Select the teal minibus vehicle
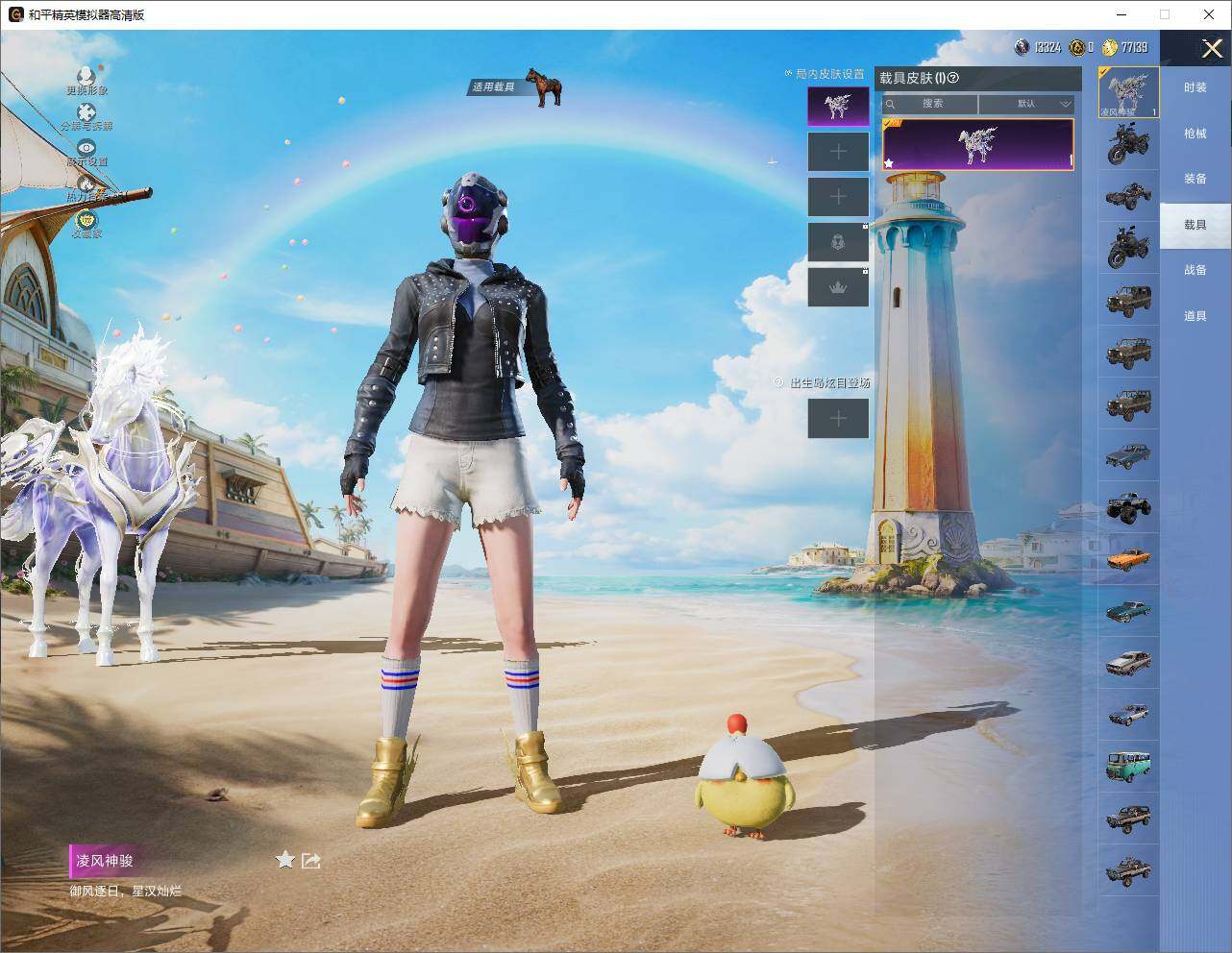1232x953 pixels. click(x=1129, y=766)
